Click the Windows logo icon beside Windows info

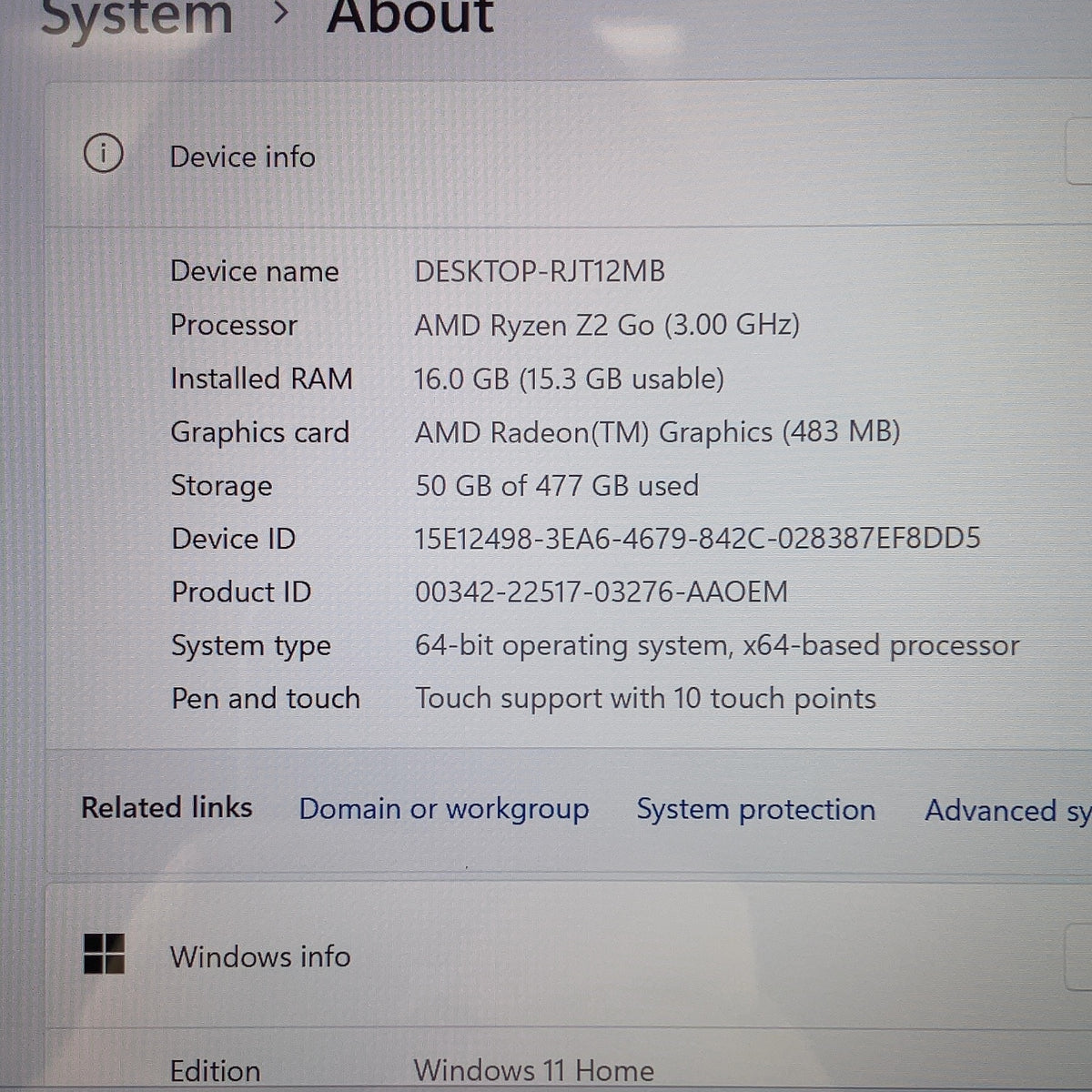[104, 954]
